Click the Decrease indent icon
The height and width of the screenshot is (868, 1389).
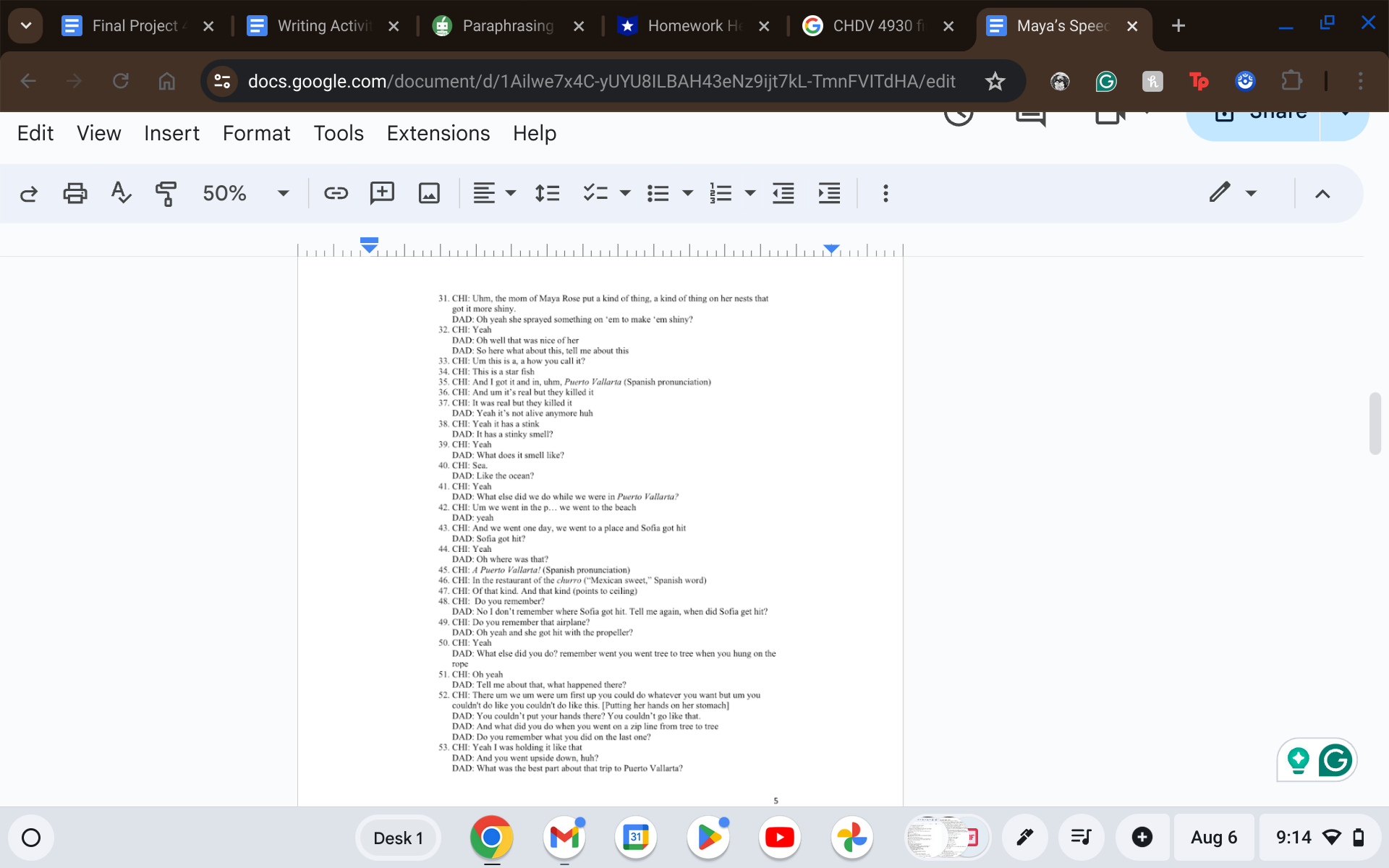[783, 193]
